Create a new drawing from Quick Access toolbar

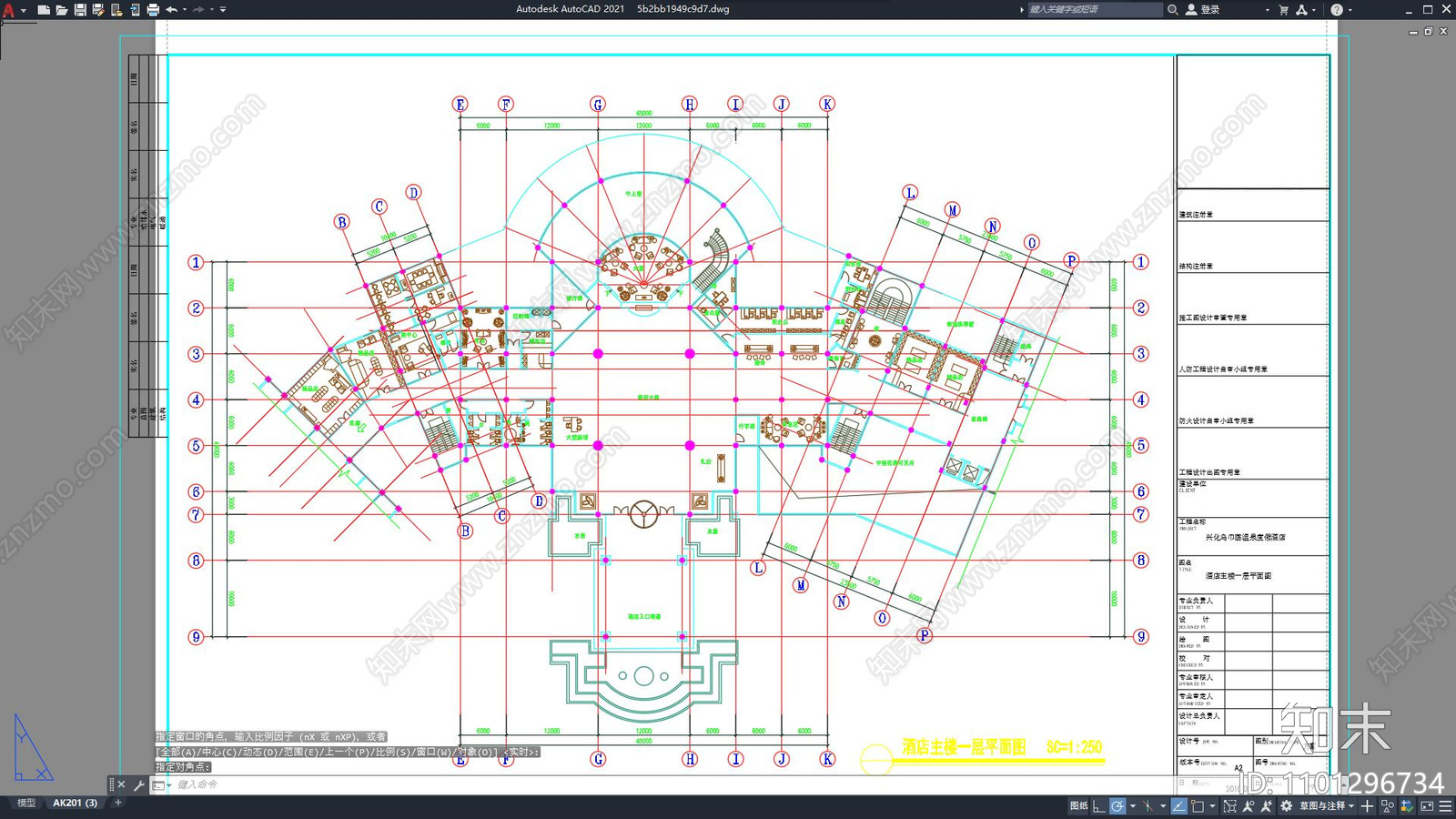pos(43,10)
